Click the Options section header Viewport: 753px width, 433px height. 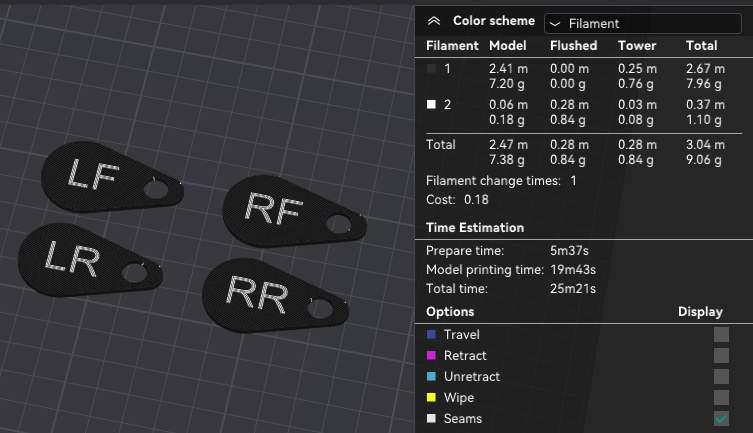click(450, 312)
